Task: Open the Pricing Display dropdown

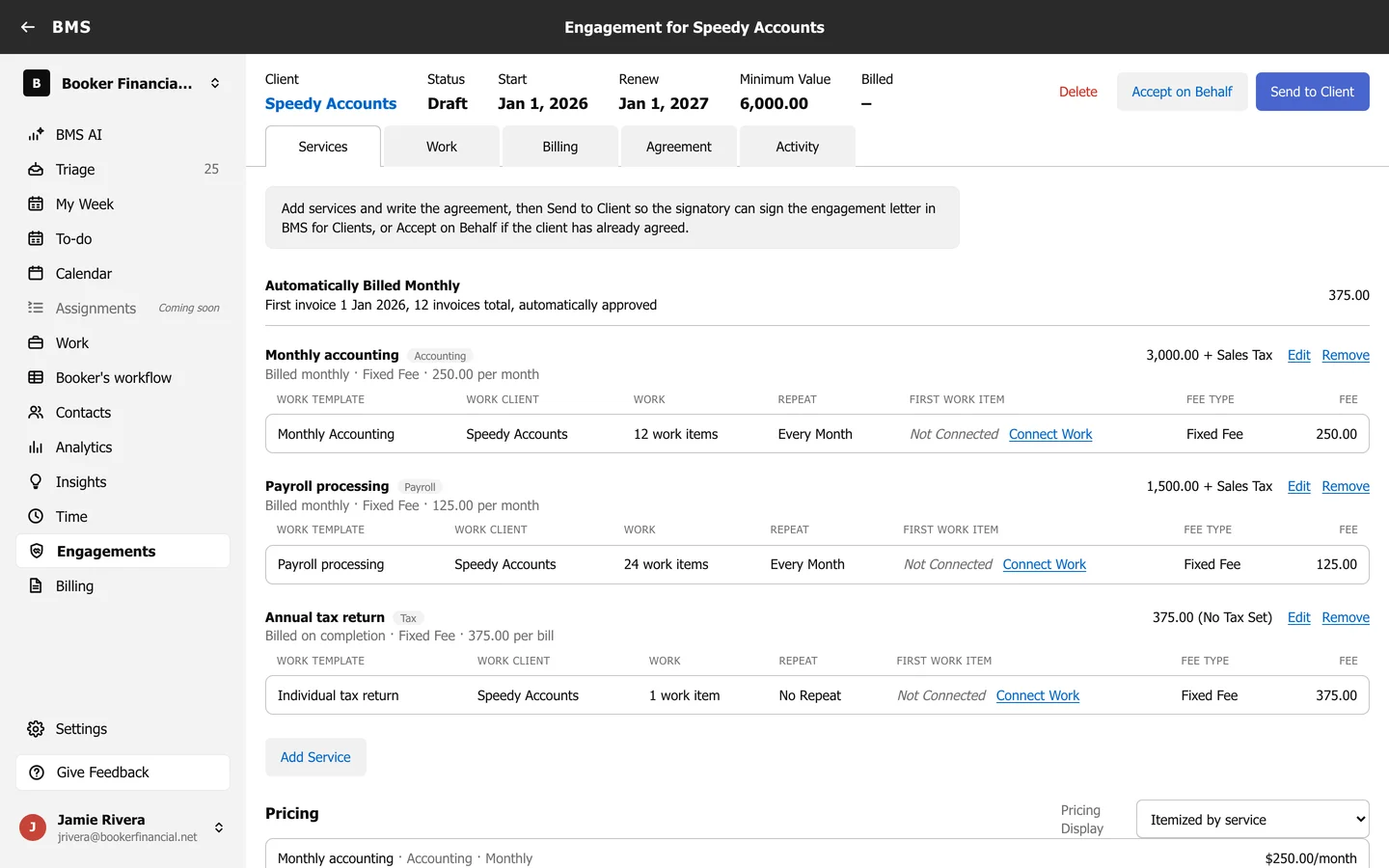Action: 1253,820
